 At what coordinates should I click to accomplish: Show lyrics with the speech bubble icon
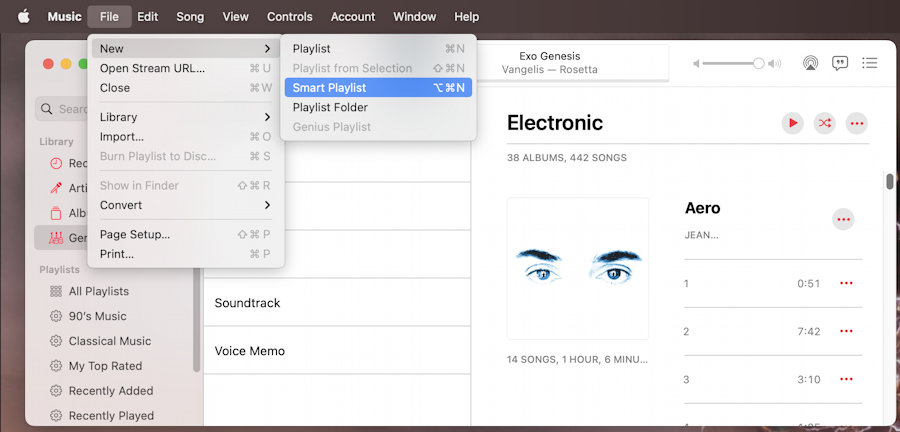click(840, 63)
